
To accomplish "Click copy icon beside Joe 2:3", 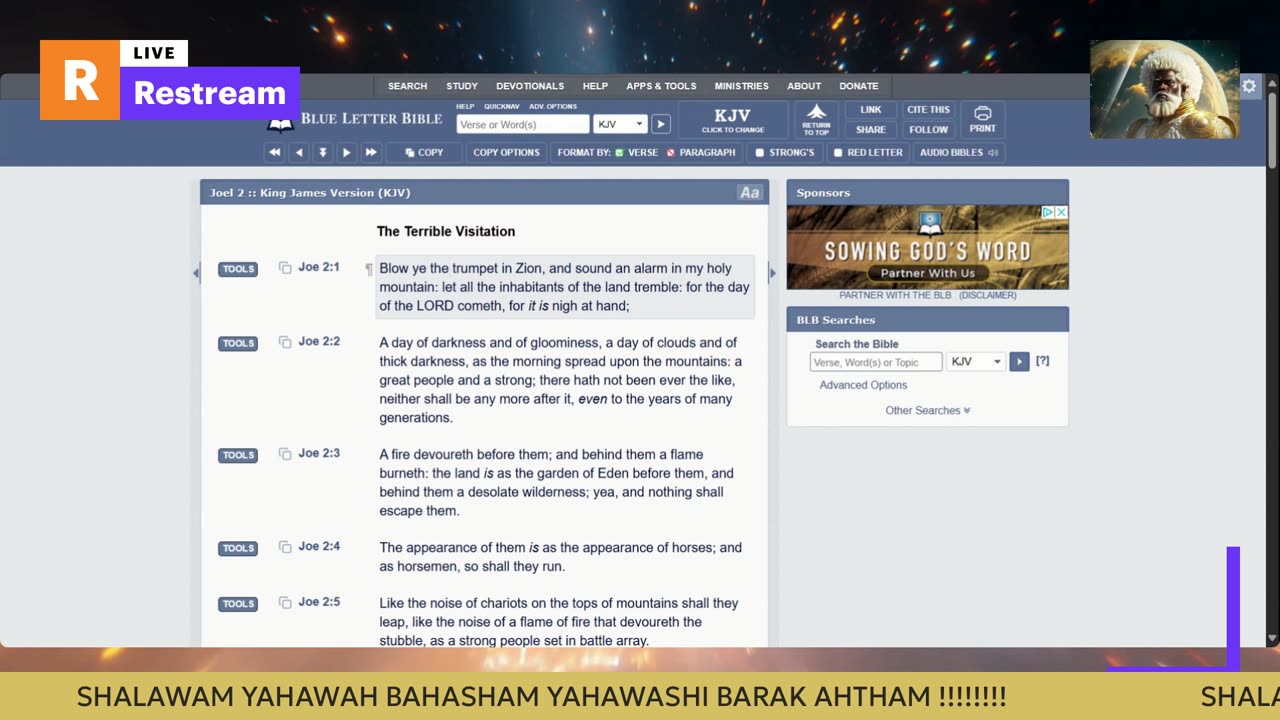I will [285, 454].
